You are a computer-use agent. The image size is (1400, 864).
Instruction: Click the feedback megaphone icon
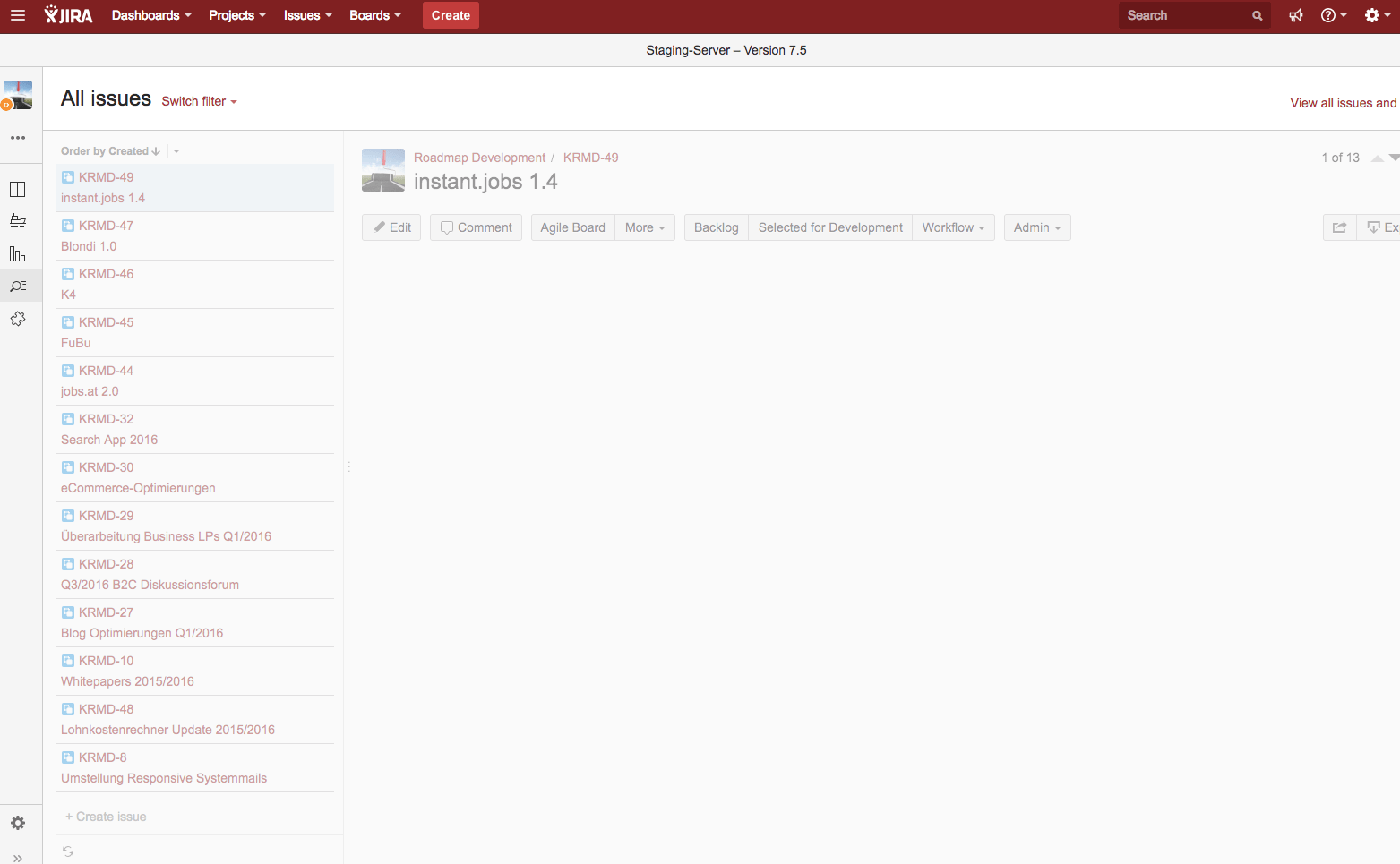1296,15
